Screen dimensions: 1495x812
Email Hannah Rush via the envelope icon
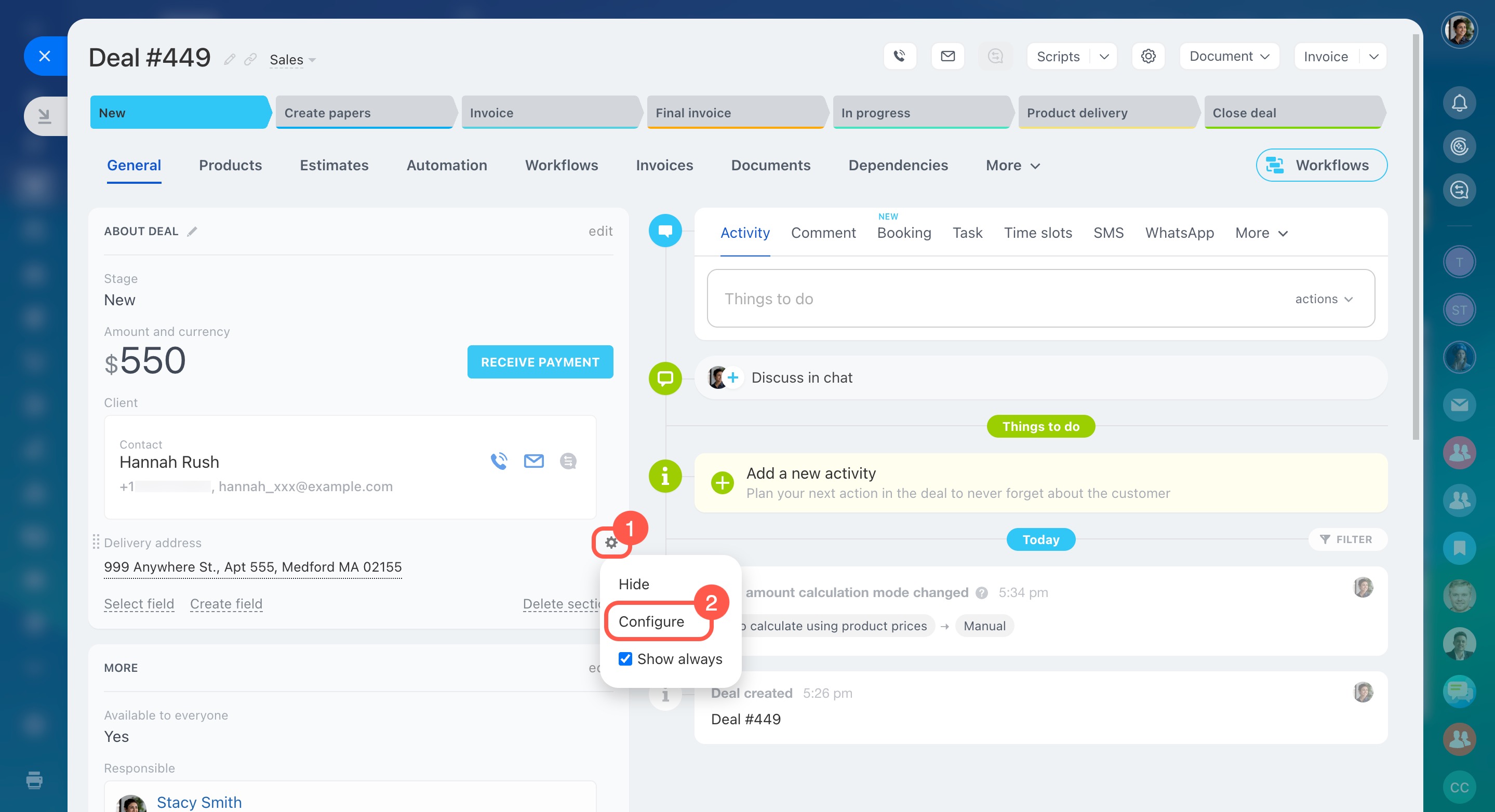point(533,461)
